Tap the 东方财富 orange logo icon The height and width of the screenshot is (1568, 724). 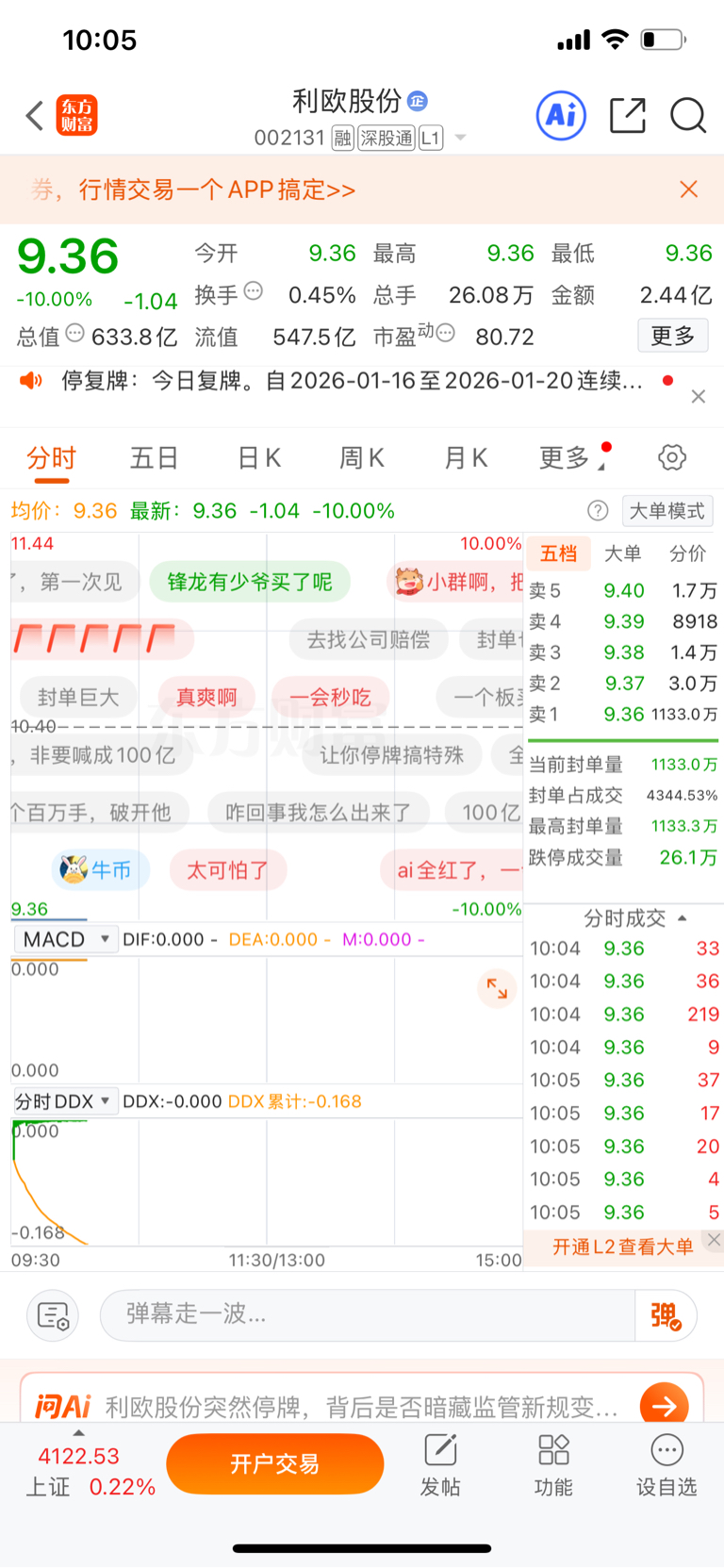point(76,115)
